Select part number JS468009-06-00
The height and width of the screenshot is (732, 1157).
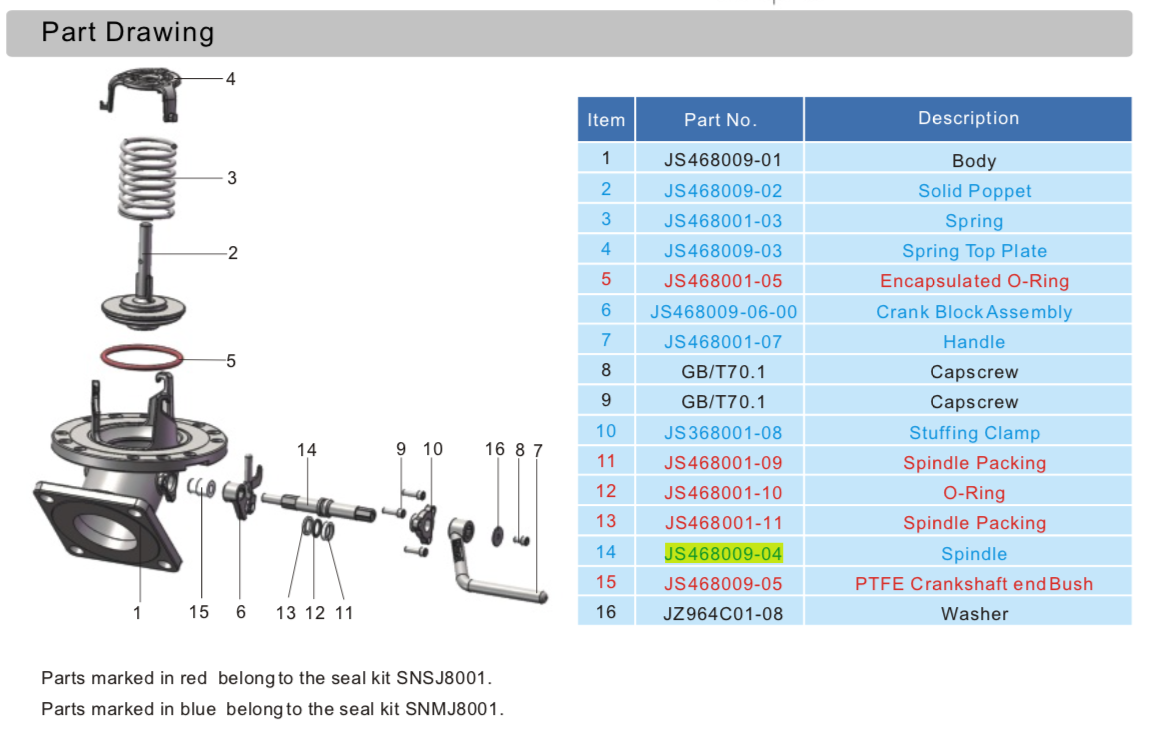723,312
